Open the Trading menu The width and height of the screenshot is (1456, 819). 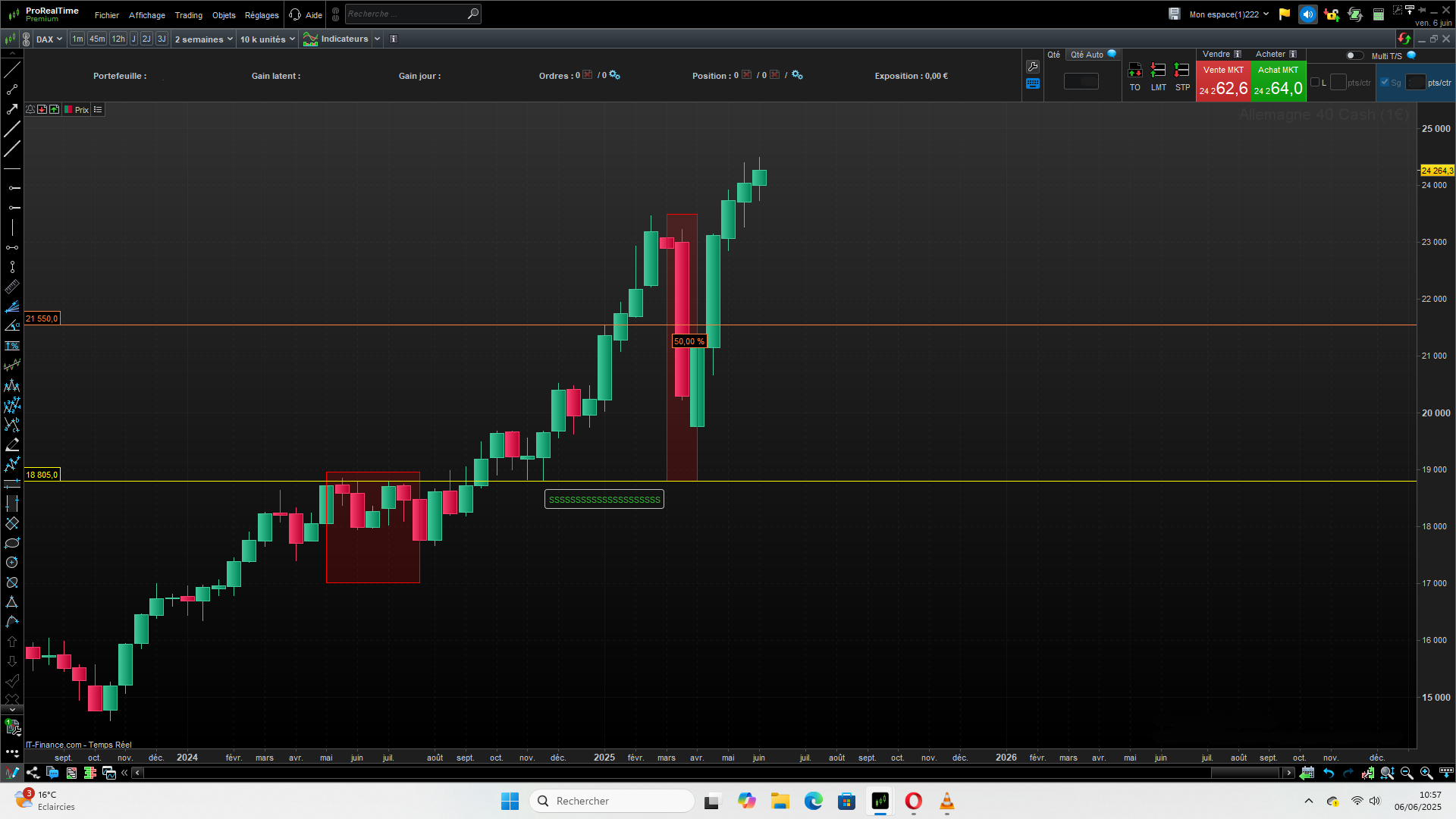188,15
